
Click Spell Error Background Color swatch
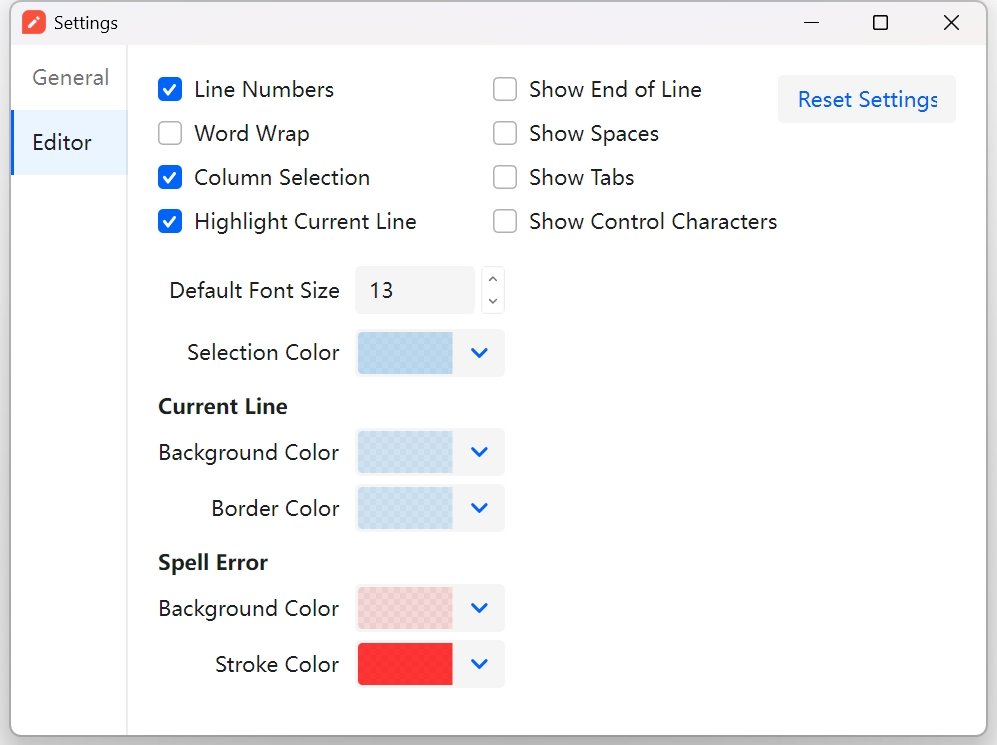405,608
